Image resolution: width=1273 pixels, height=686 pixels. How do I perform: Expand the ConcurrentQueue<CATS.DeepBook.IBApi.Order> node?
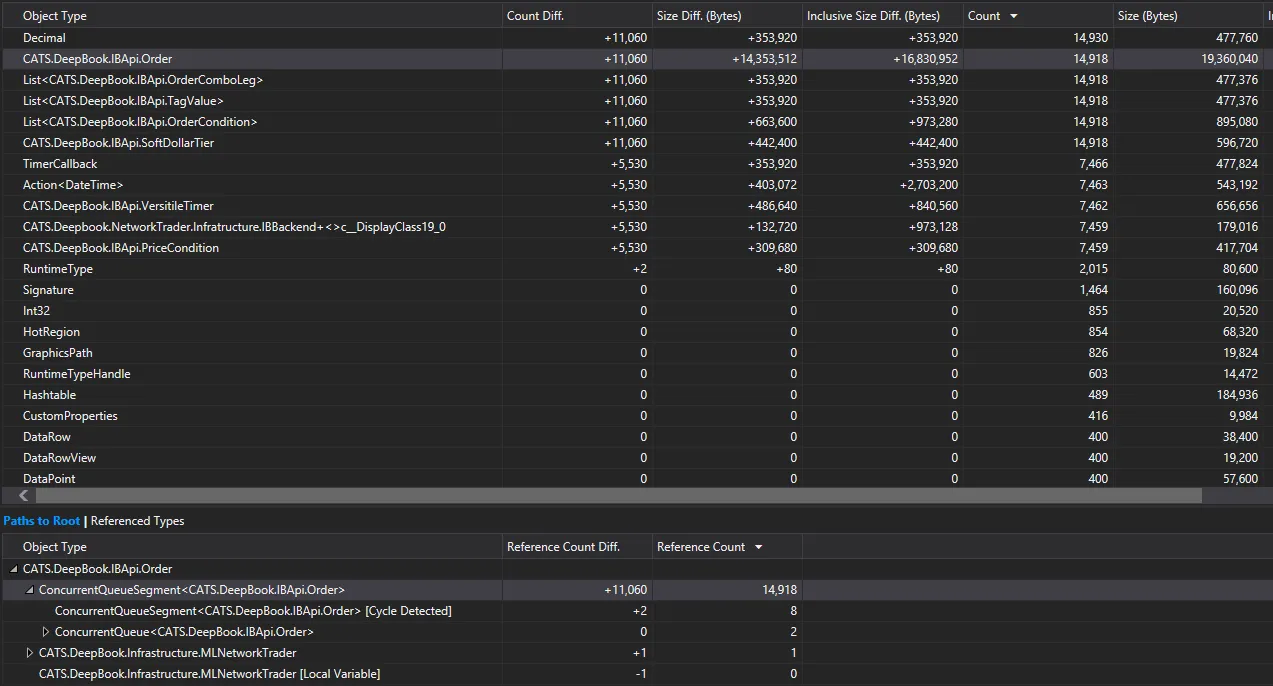[45, 632]
